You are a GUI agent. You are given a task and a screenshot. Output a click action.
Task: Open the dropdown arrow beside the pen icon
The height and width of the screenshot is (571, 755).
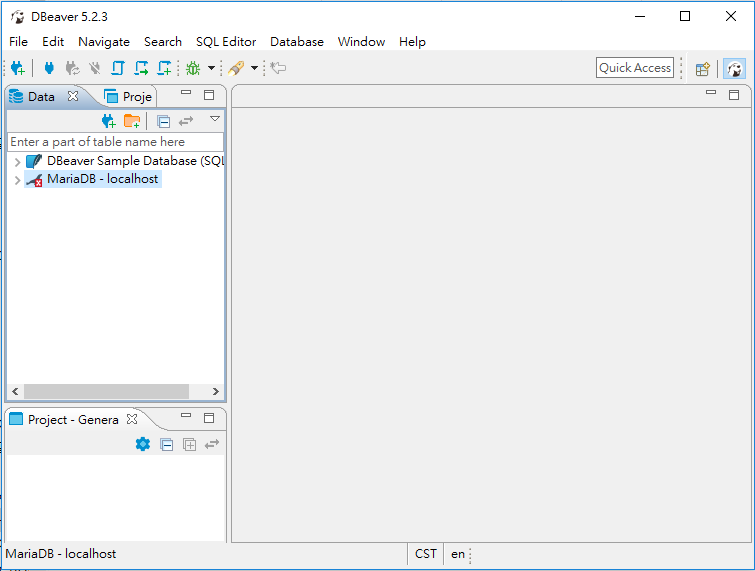click(x=254, y=68)
